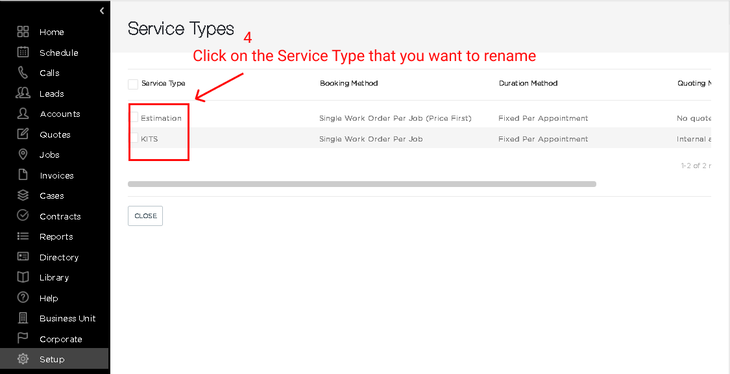Viewport: 730px width, 374px height.
Task: Check the Estimation row checkbox
Action: 134,117
